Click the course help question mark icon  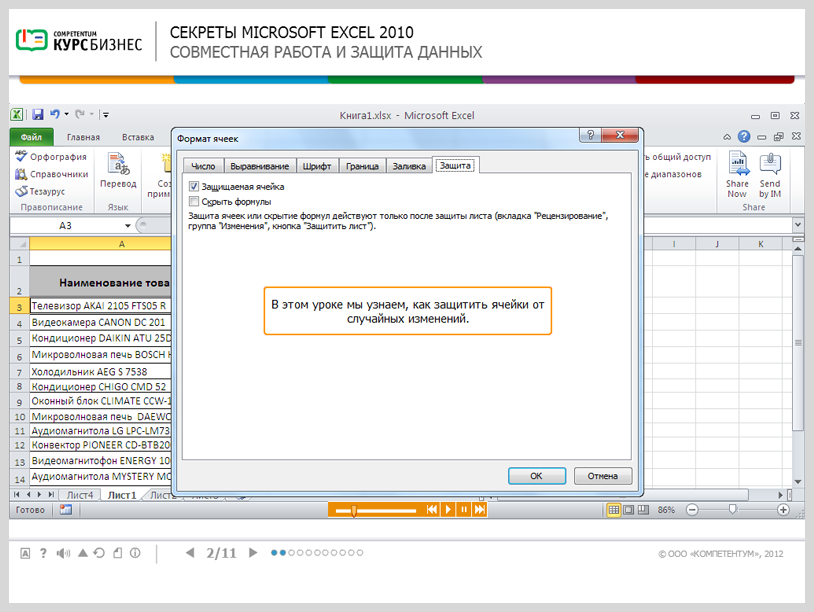click(43, 553)
